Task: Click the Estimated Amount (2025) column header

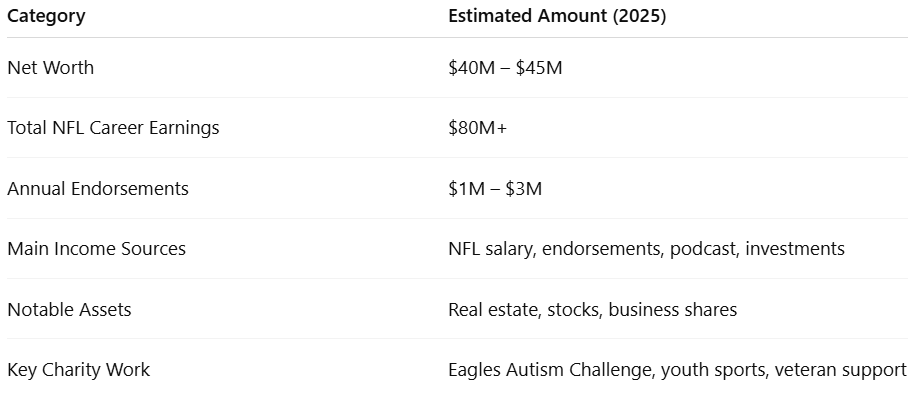Action: [557, 16]
